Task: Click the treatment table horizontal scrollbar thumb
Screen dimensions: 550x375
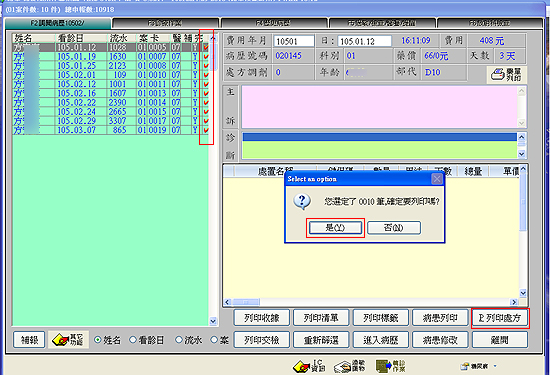Action: pos(246,302)
